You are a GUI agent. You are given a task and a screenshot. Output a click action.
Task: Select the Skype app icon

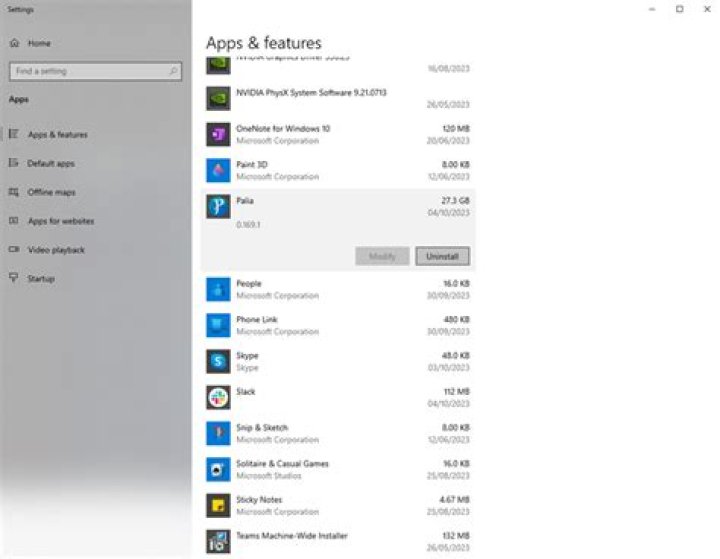pyautogui.click(x=218, y=361)
